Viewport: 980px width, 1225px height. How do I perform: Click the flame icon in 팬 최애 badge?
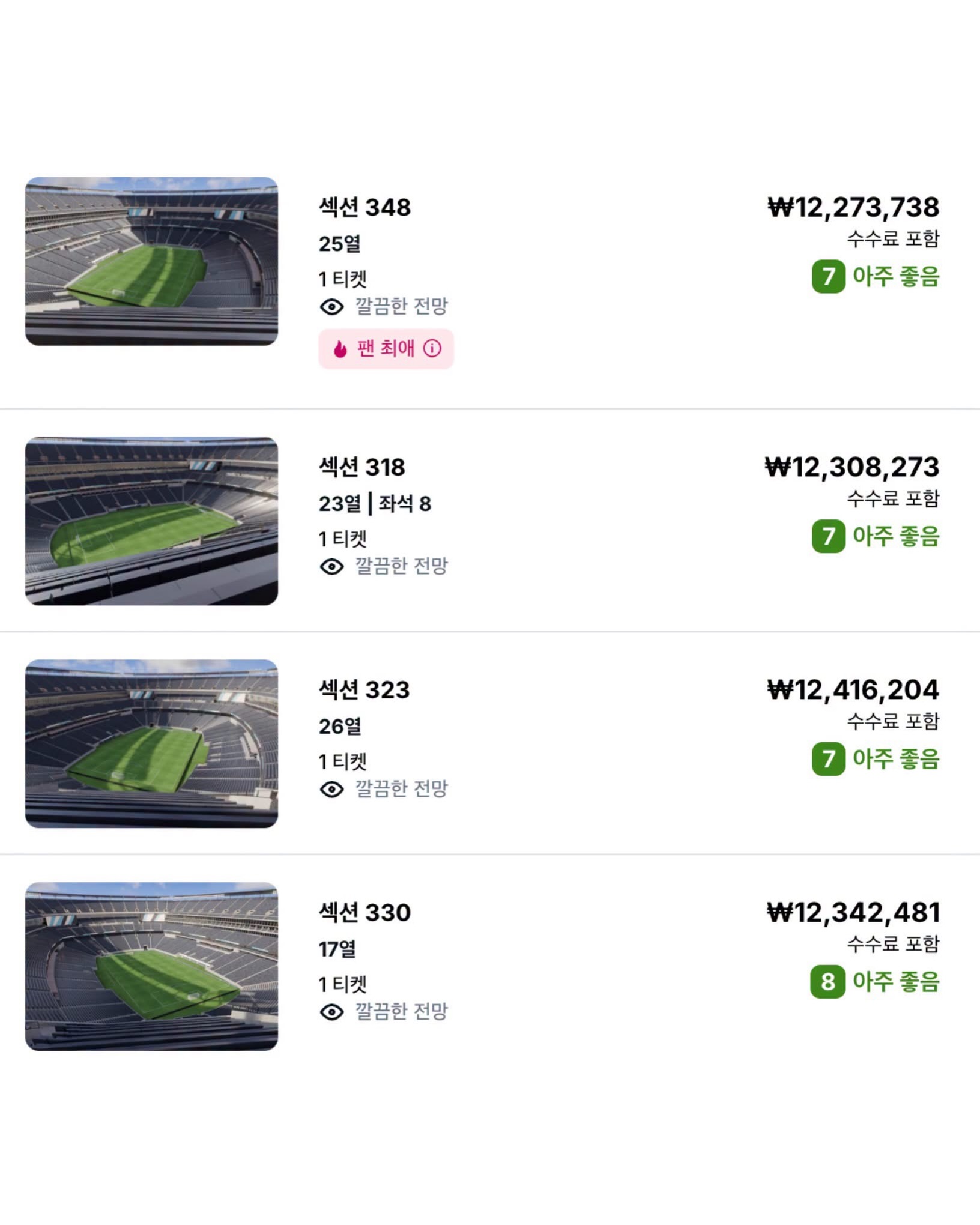click(x=340, y=349)
